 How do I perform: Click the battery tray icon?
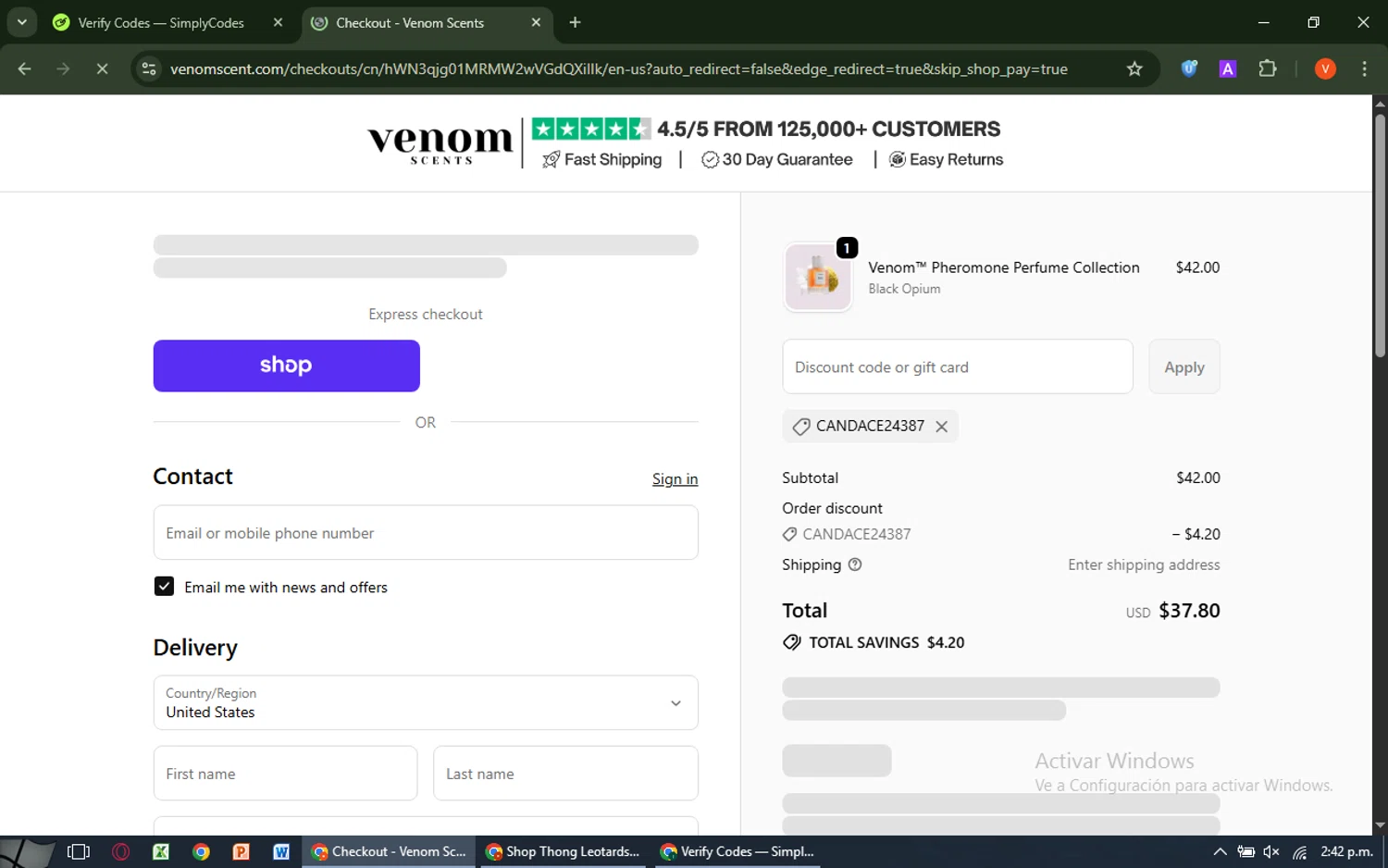pyautogui.click(x=1246, y=852)
